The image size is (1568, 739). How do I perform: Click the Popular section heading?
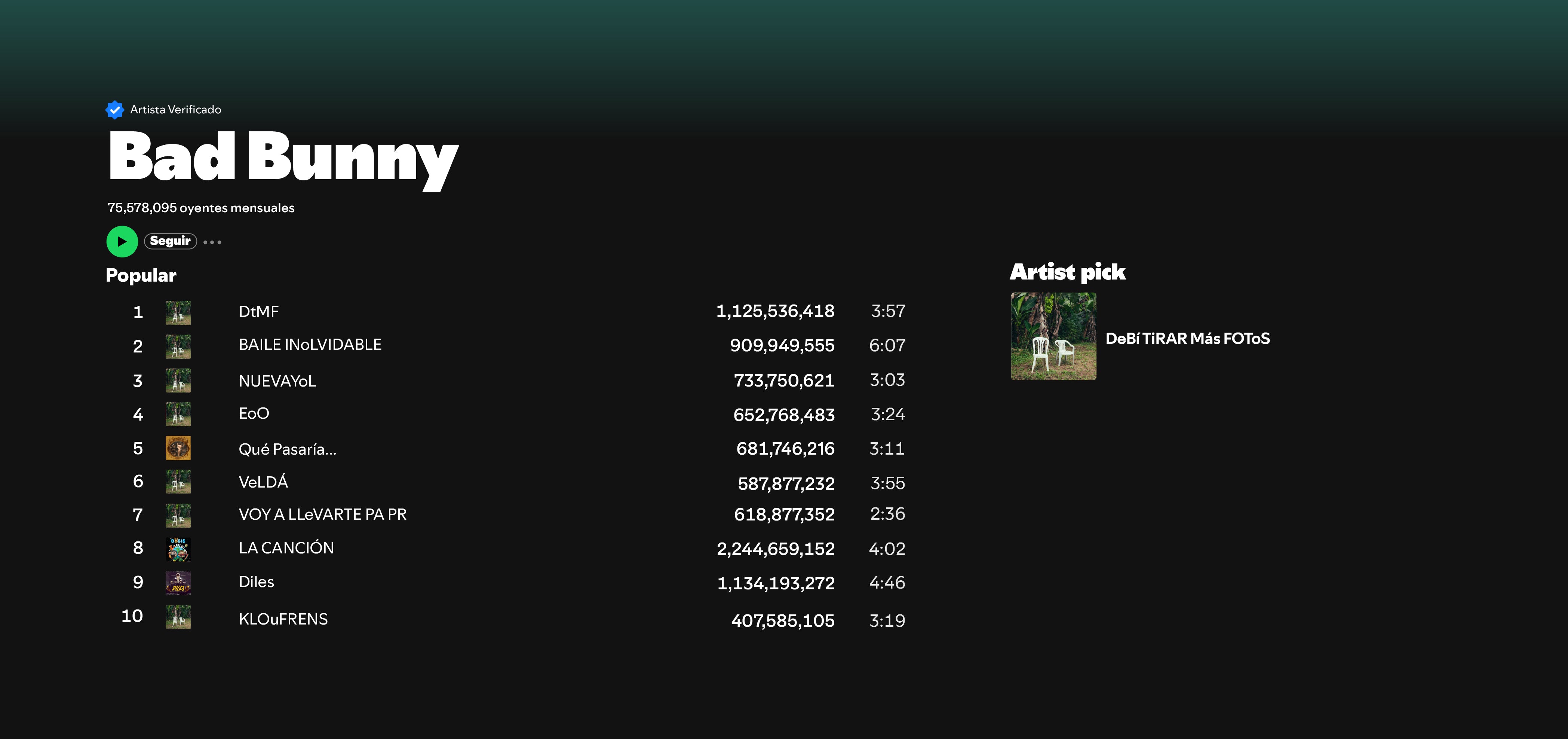point(141,275)
